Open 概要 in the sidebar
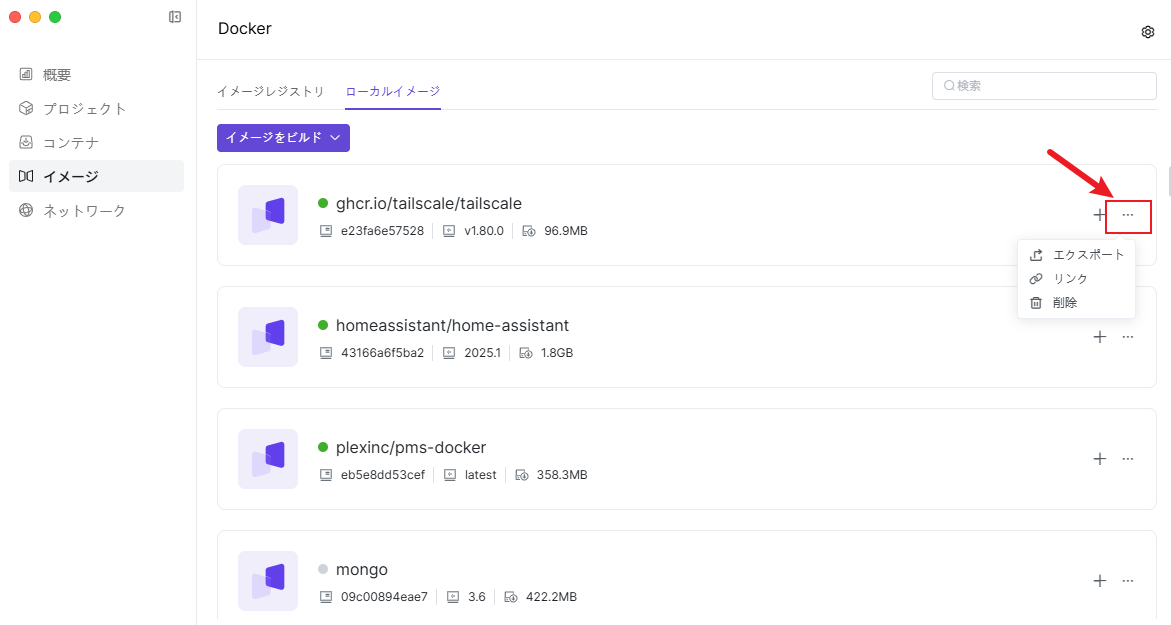The height and width of the screenshot is (625, 1171). pyautogui.click(x=57, y=75)
